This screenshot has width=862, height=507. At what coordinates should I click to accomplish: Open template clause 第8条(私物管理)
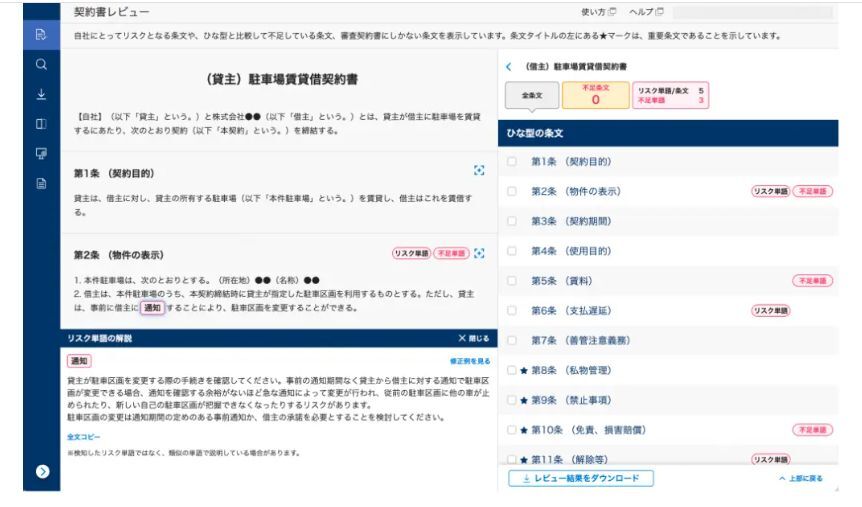click(571, 370)
